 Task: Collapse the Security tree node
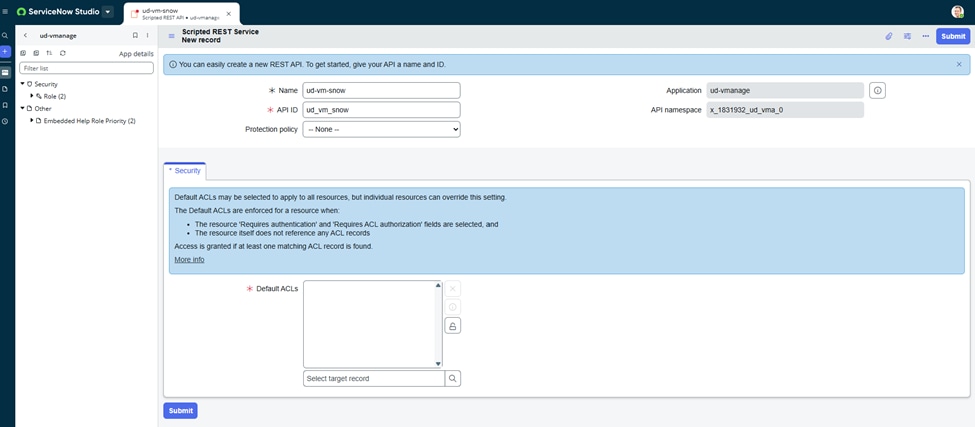click(x=23, y=84)
